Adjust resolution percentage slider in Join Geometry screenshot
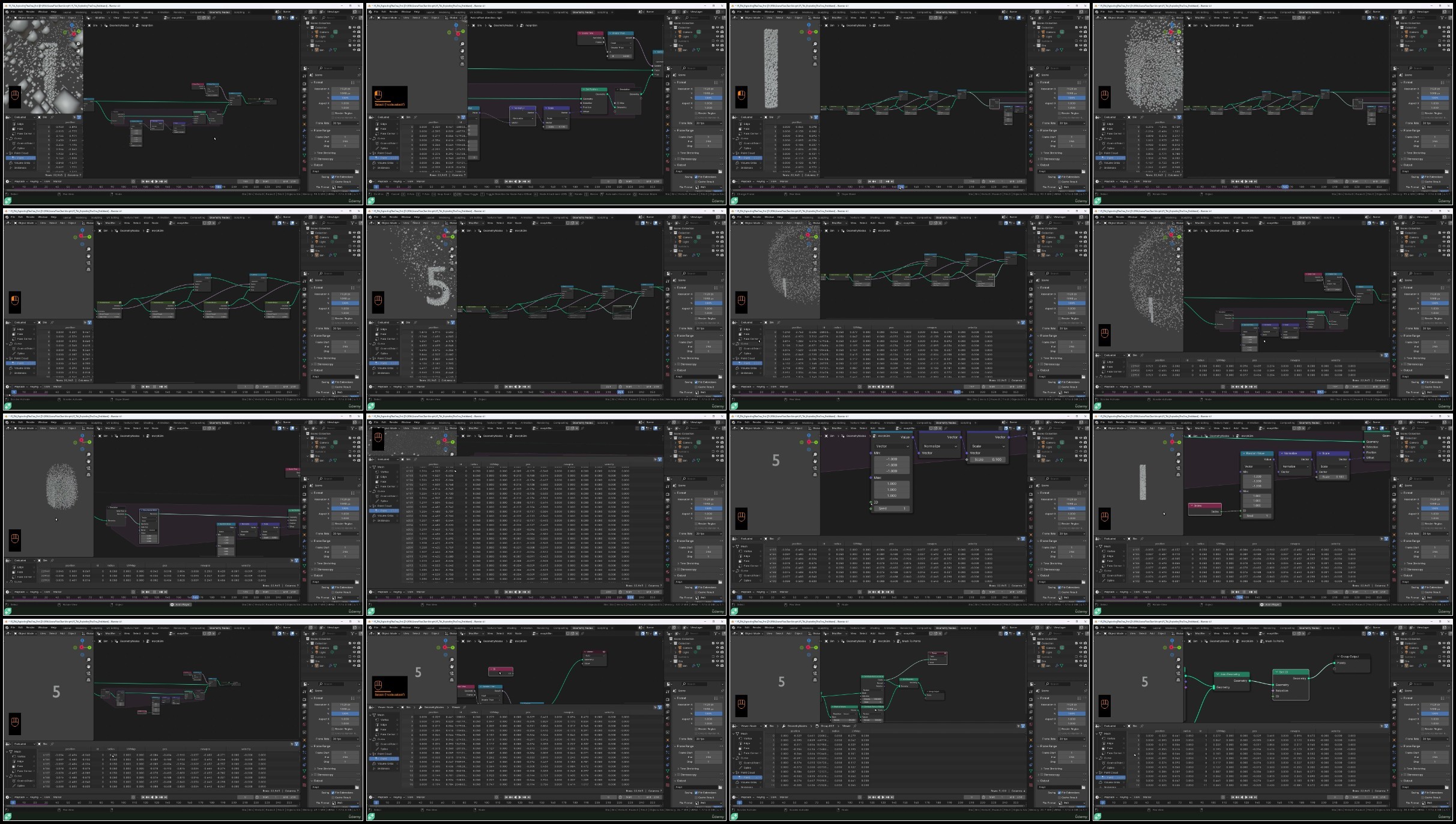The width and height of the screenshot is (1456, 824). pos(1435,714)
